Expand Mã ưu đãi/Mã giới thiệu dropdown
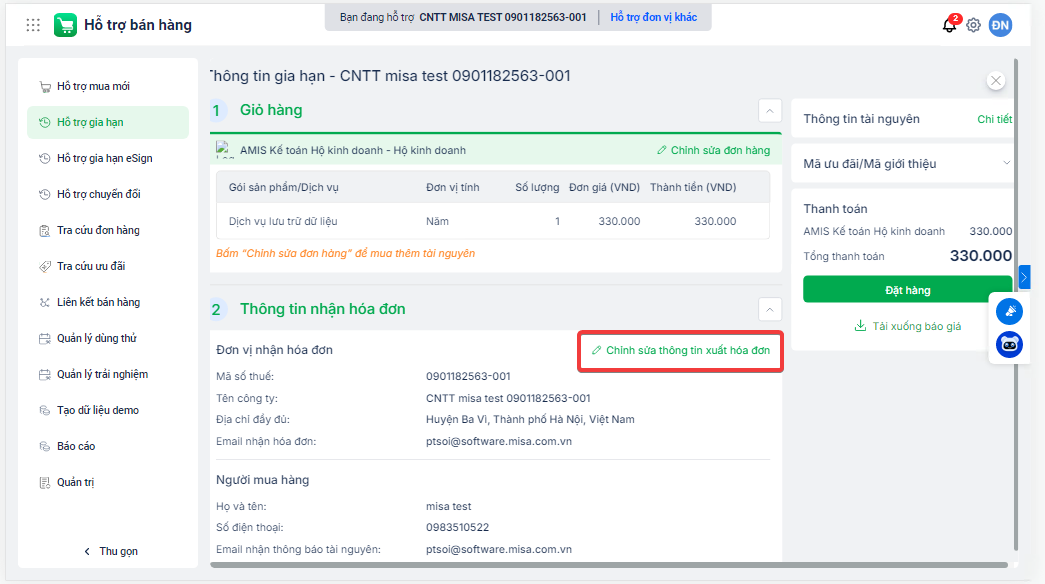The image size is (1045, 584). click(x=1006, y=163)
